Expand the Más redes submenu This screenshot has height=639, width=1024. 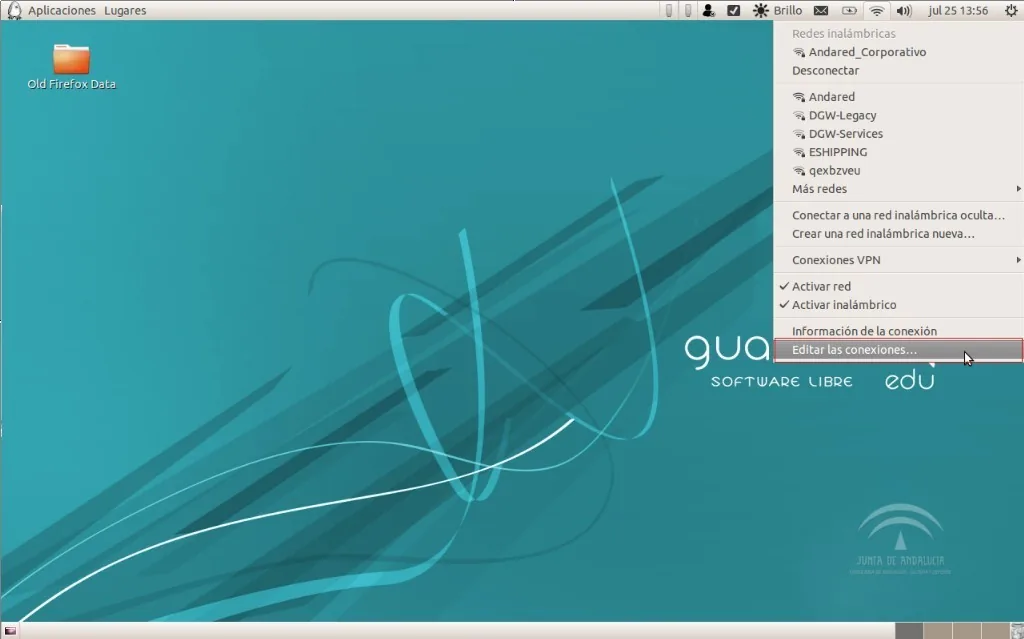[x=898, y=189]
